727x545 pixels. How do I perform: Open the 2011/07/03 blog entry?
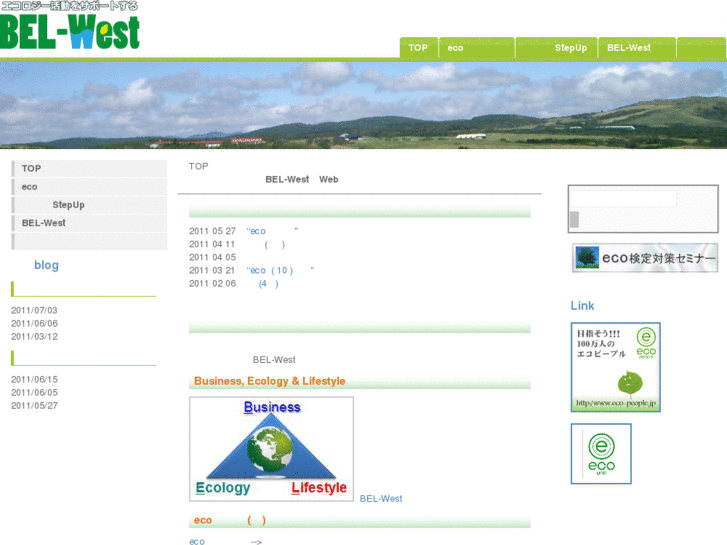pyautogui.click(x=34, y=310)
